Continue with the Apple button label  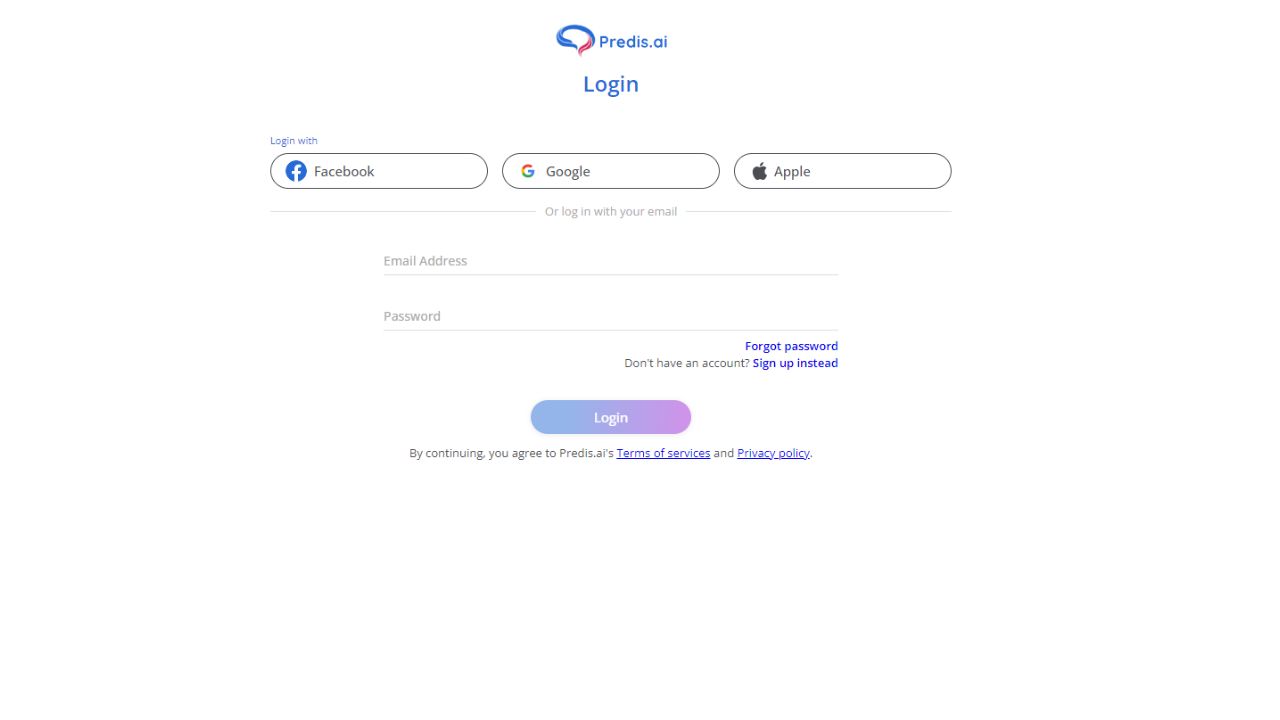pos(792,171)
